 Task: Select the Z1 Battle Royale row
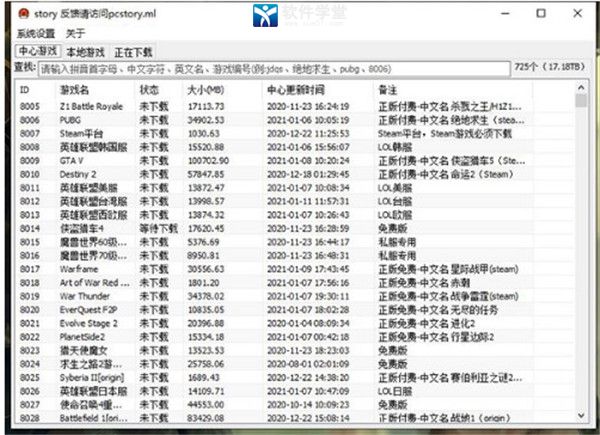[294, 106]
